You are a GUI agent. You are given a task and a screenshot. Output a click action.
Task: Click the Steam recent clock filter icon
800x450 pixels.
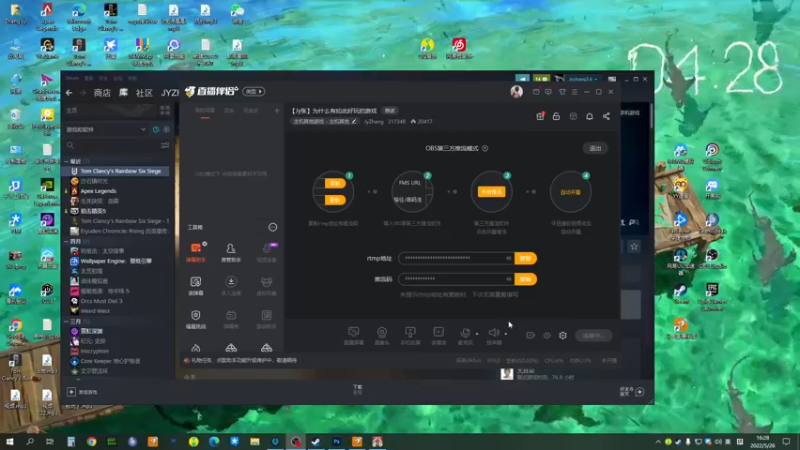(x=156, y=130)
